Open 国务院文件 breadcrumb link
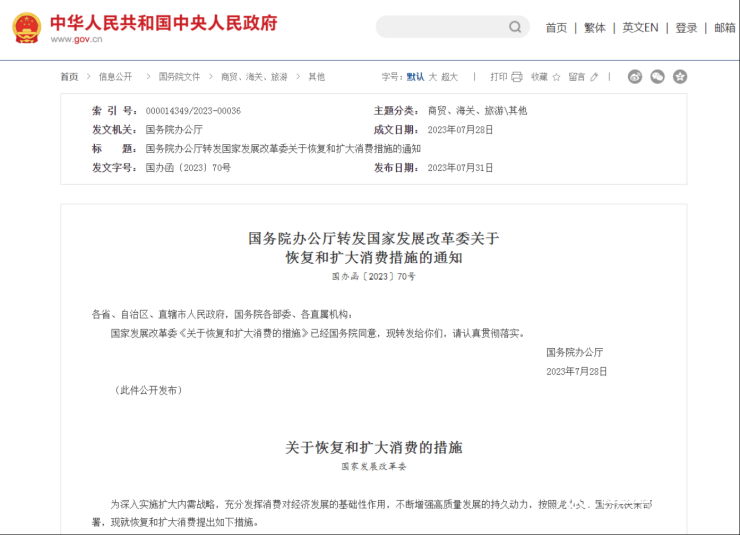This screenshot has height=535, width=740. pyautogui.click(x=179, y=77)
